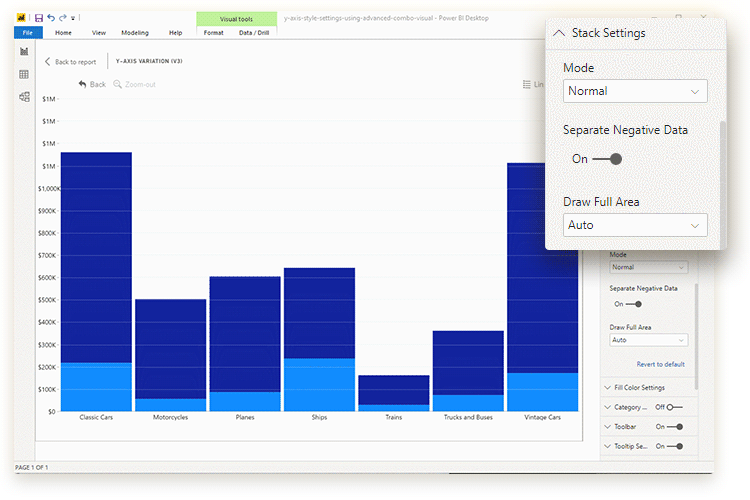Click the dark blue Trucks and Buses bar segment
Viewport: 750px width, 500px height.
tap(468, 363)
